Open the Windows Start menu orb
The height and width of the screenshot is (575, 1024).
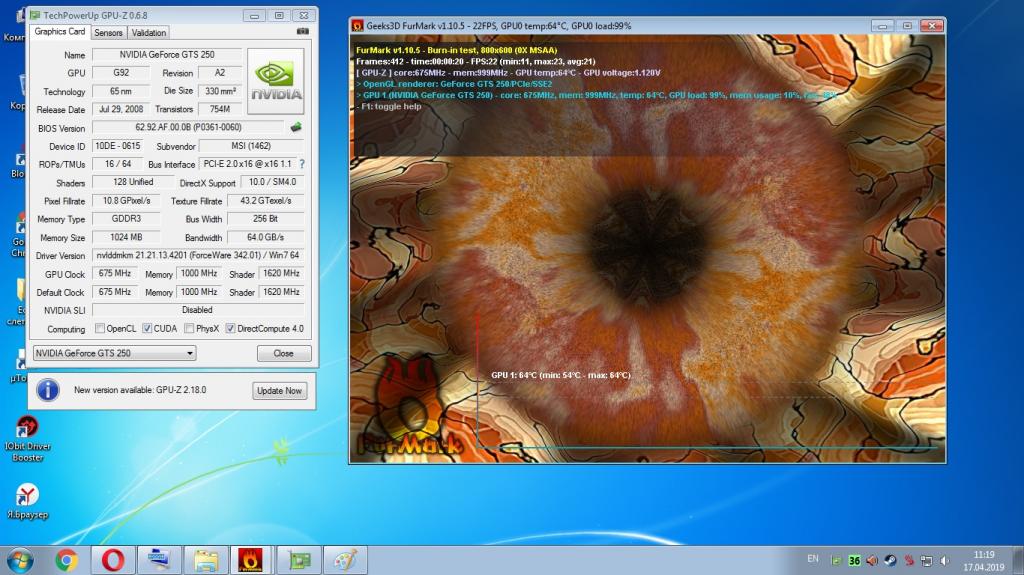pos(20,561)
